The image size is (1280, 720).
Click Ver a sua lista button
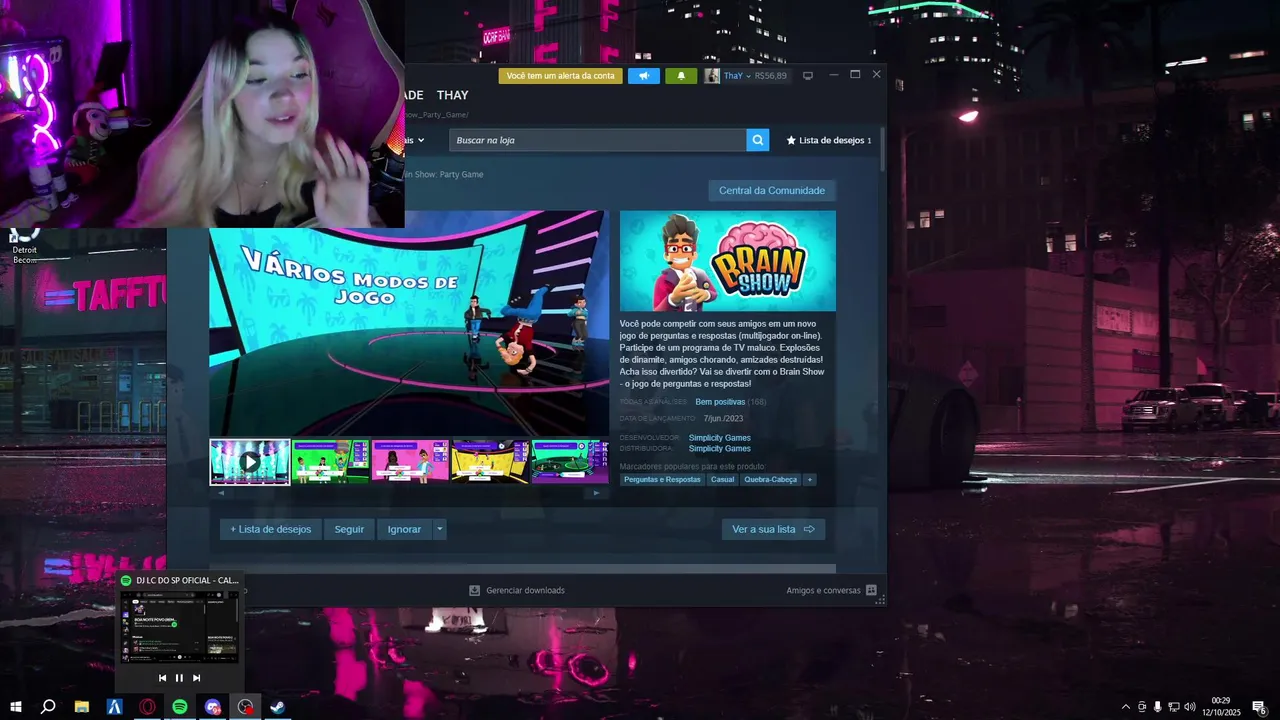(x=773, y=529)
